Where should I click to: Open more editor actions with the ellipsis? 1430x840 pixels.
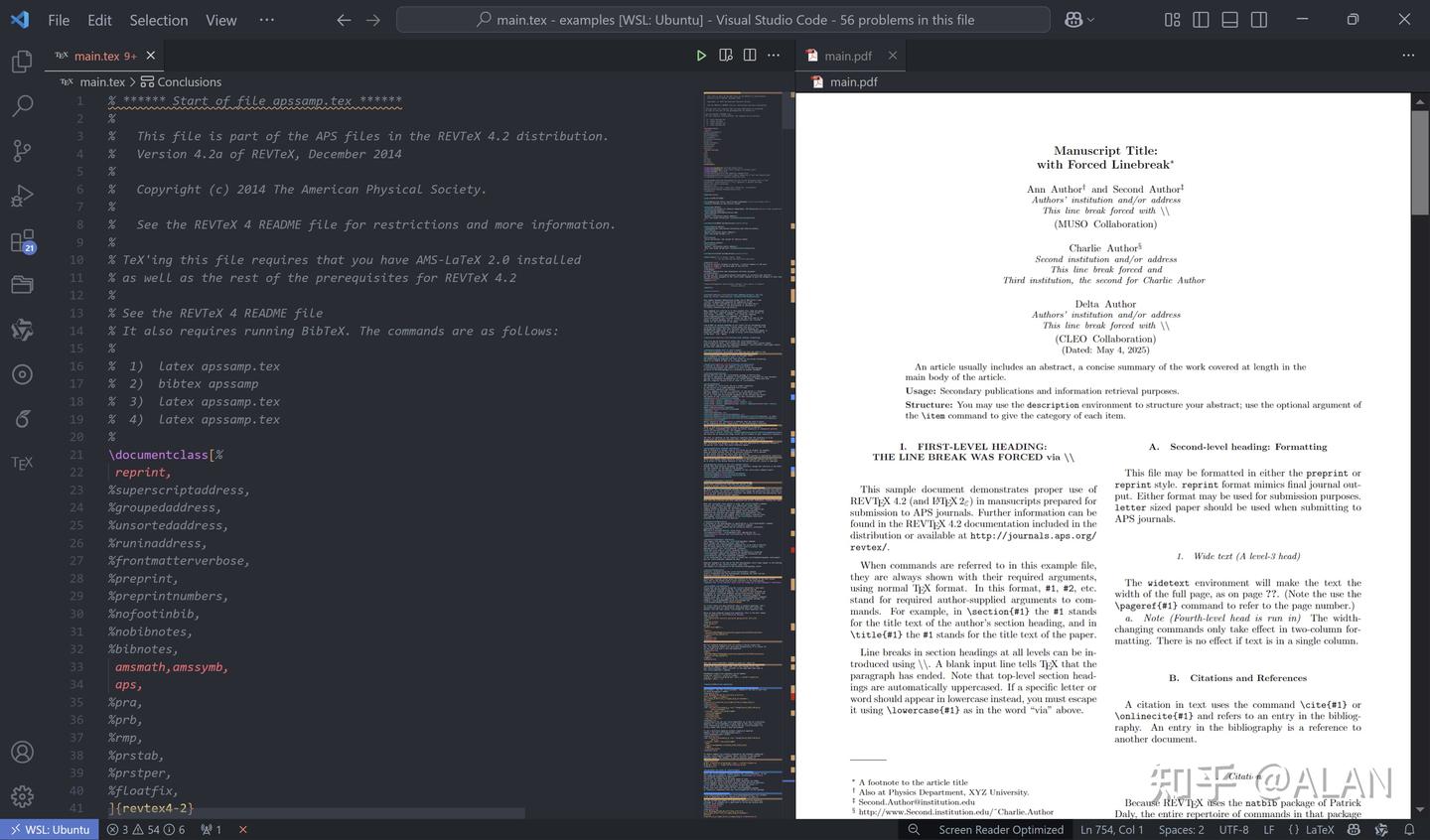tap(774, 55)
